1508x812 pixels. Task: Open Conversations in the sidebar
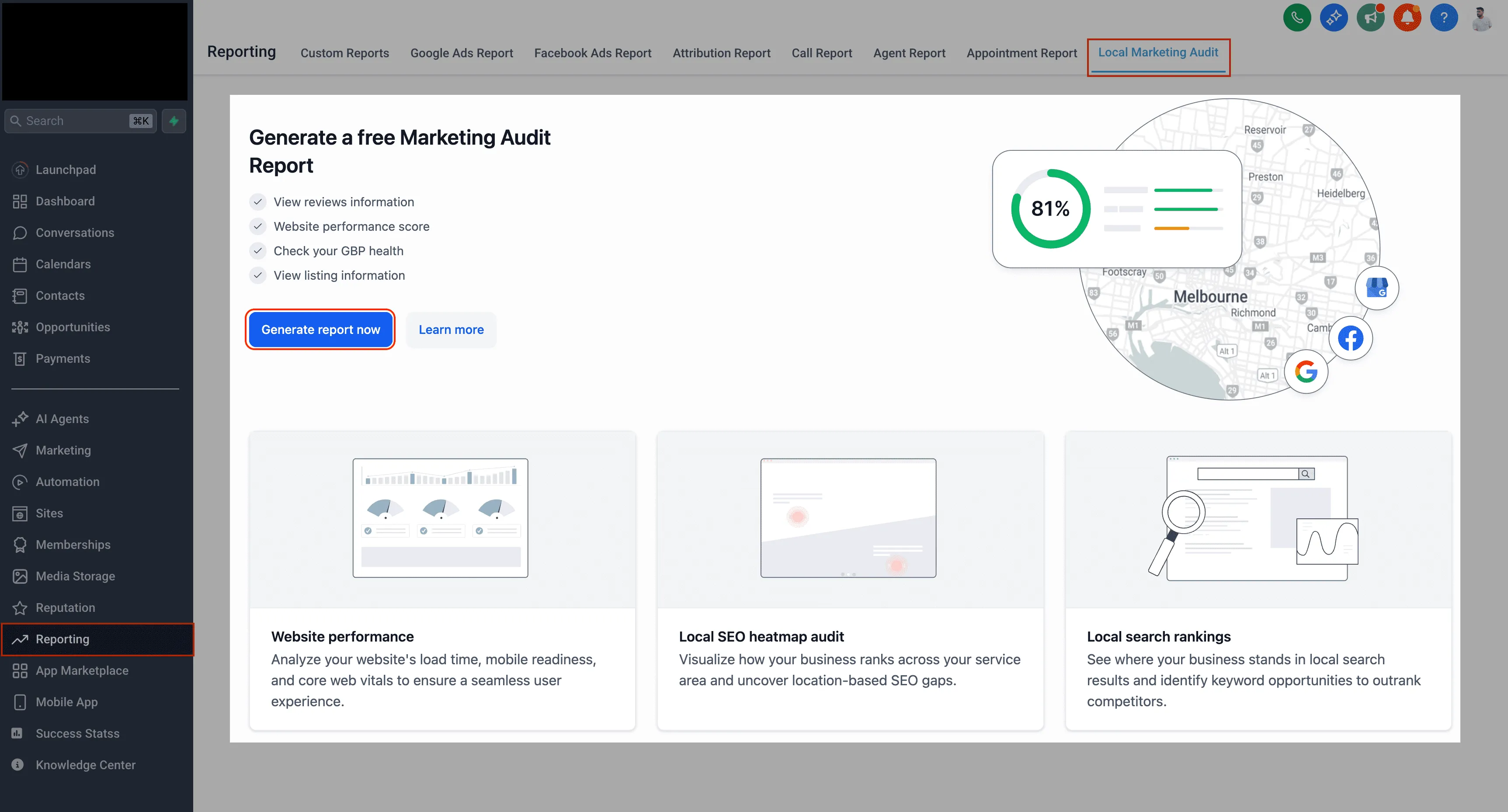[x=75, y=232]
